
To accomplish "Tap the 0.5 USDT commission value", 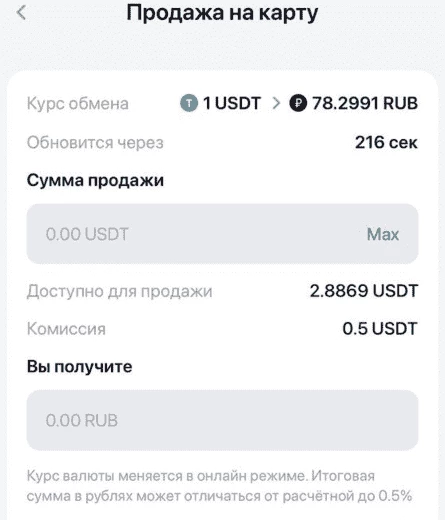I will pos(380,328).
